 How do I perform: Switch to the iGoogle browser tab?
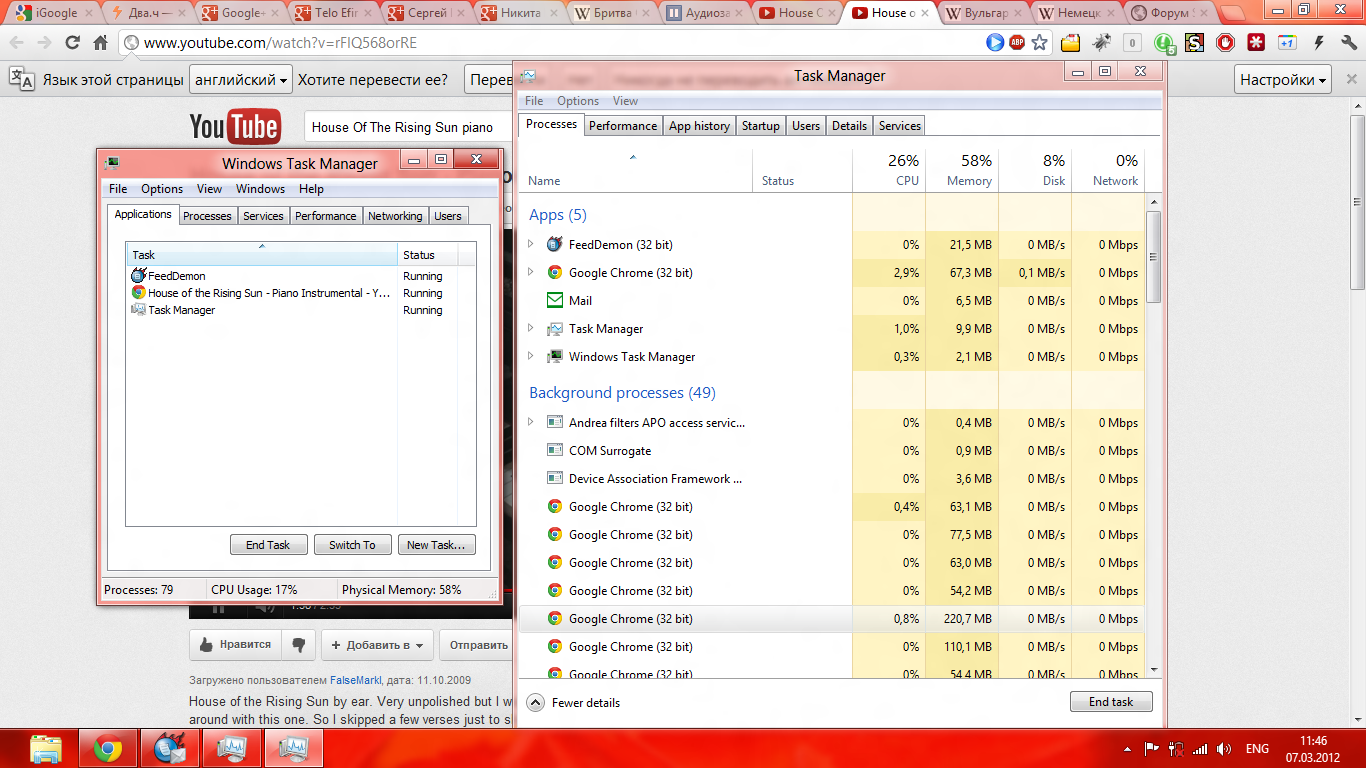(50, 13)
